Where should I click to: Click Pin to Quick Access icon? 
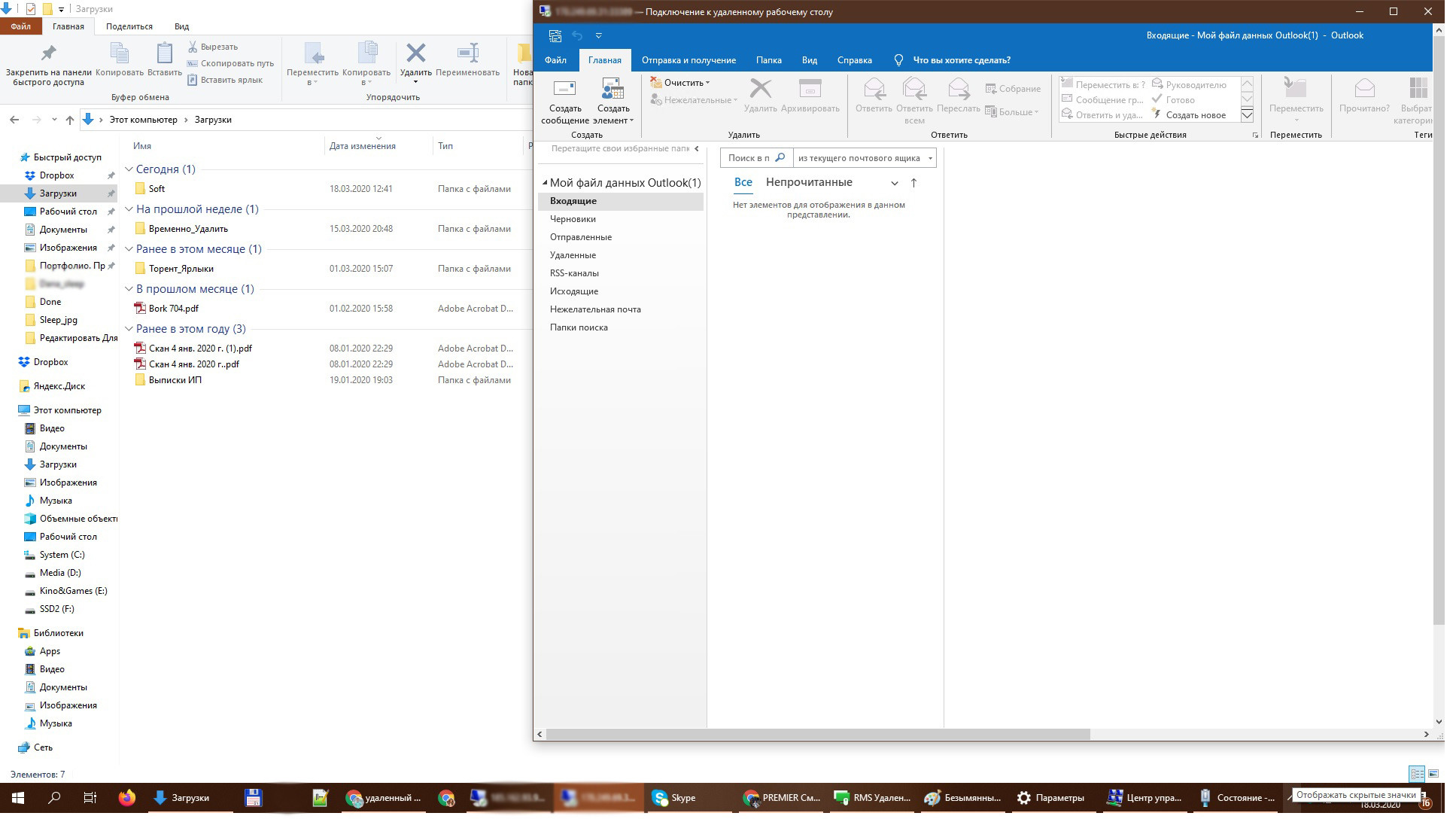48,54
